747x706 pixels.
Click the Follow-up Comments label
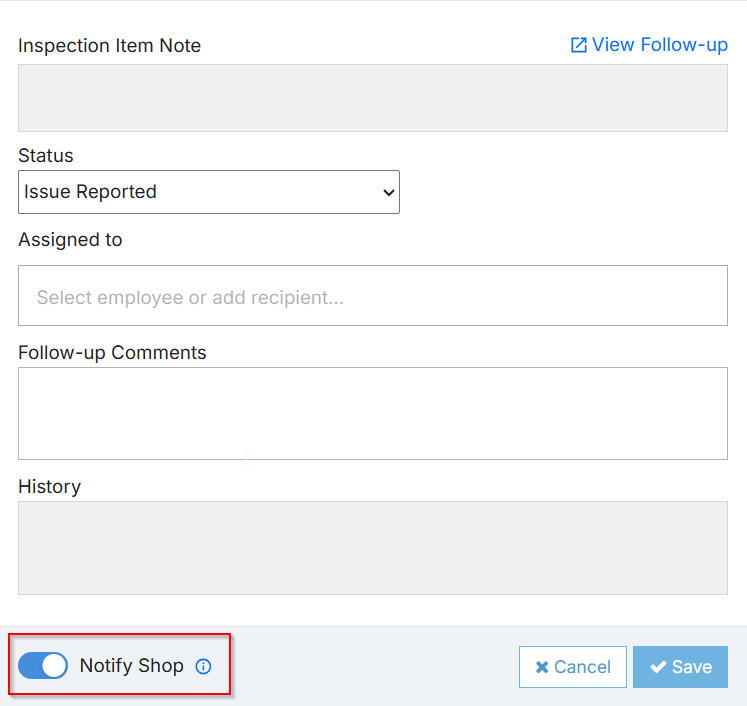(112, 353)
